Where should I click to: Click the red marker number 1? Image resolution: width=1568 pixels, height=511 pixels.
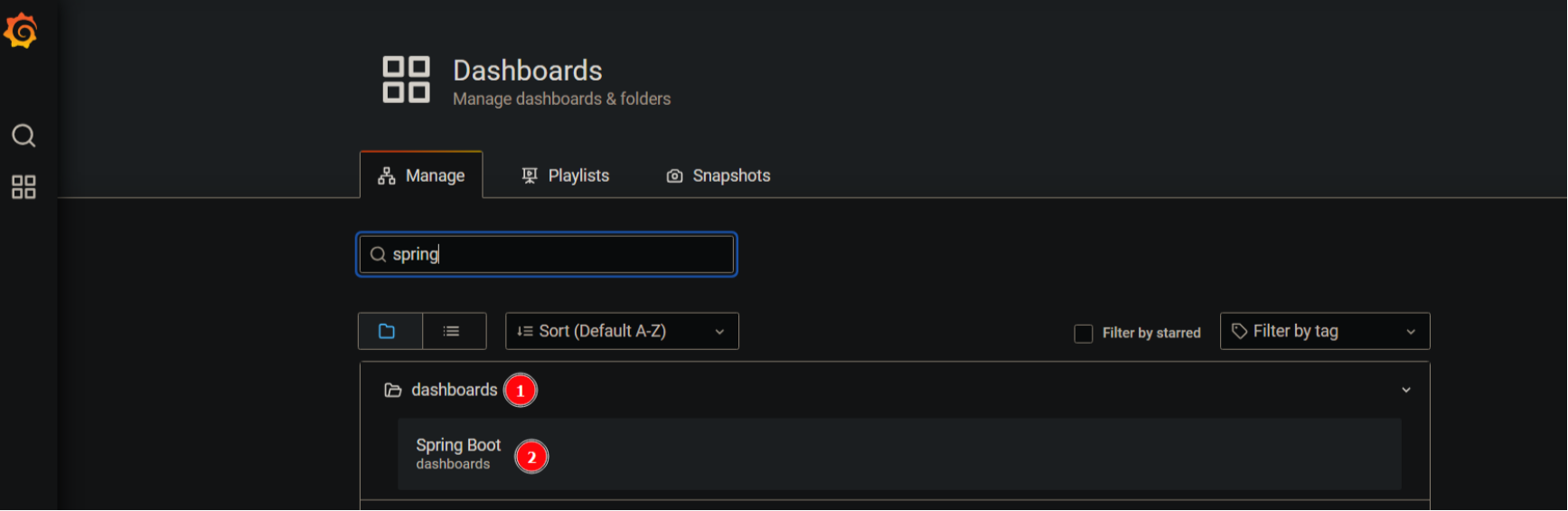point(521,391)
